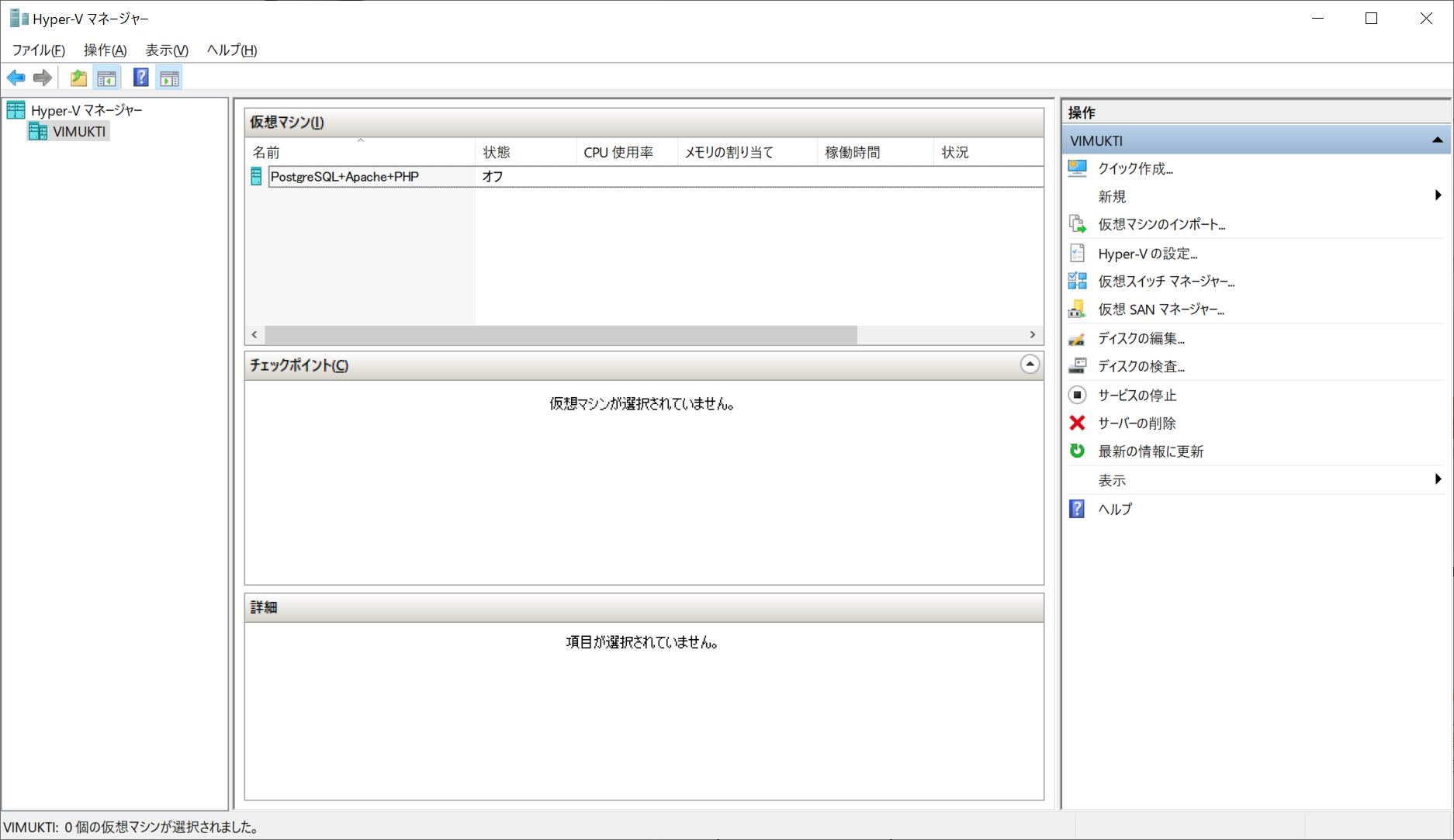Screen dimensions: 1454x840
Task: Open ディスクの編集... action
Action: (1141, 338)
